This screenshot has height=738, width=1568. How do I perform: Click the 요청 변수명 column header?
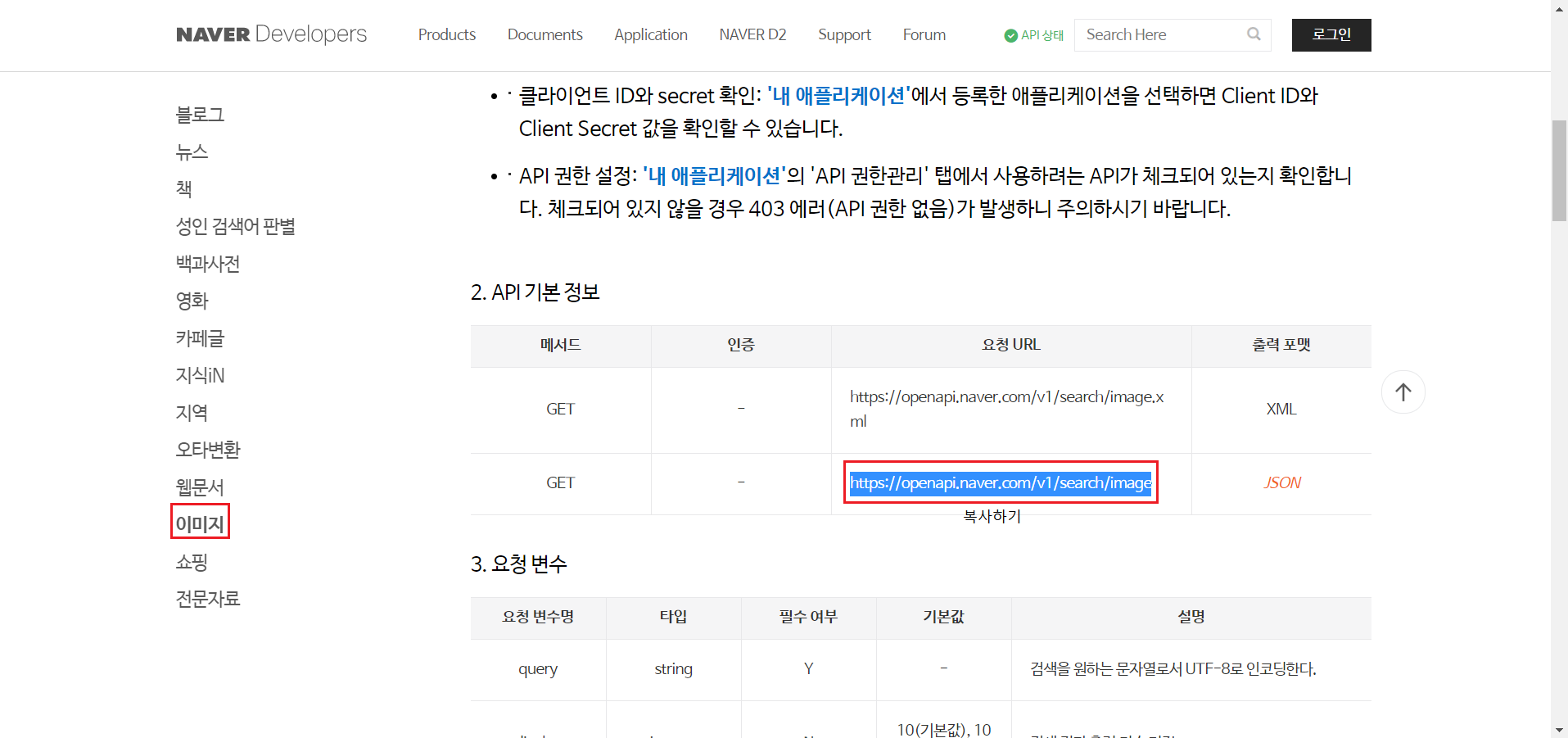click(538, 617)
